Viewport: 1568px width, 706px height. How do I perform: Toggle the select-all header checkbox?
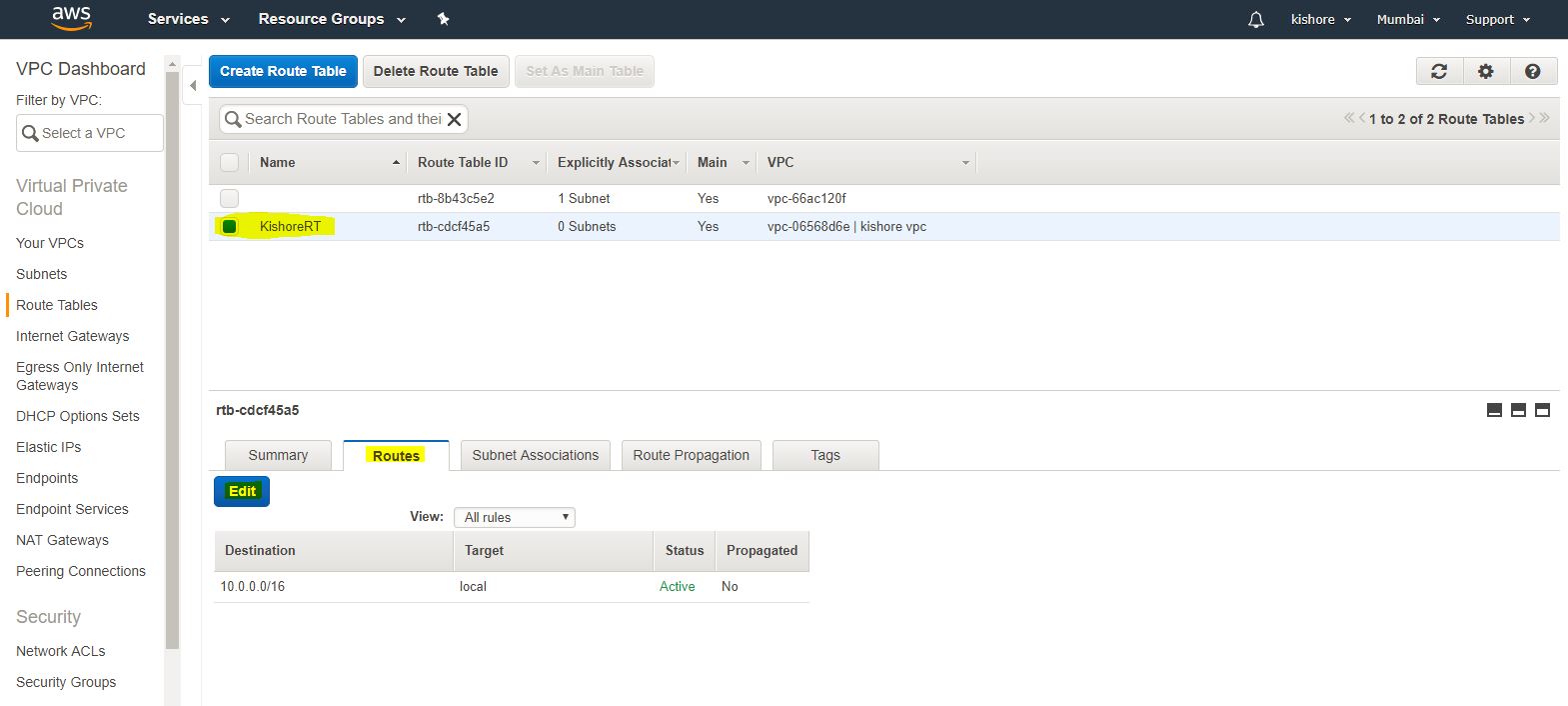point(230,162)
